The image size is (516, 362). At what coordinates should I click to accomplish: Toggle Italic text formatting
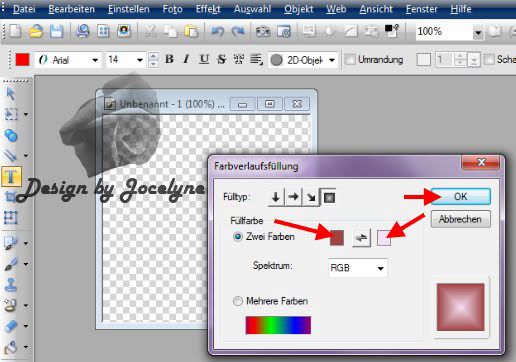tap(186, 59)
